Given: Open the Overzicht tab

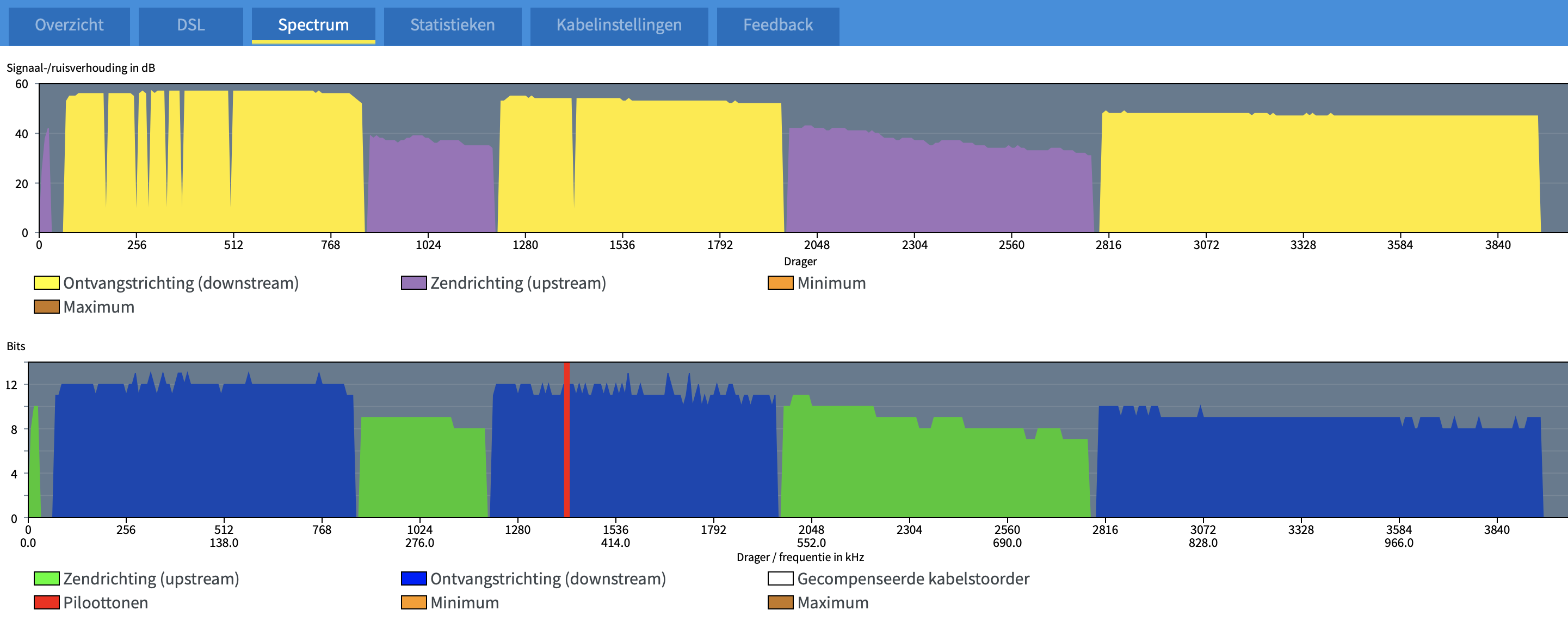Looking at the screenshot, I should pyautogui.click(x=69, y=25).
